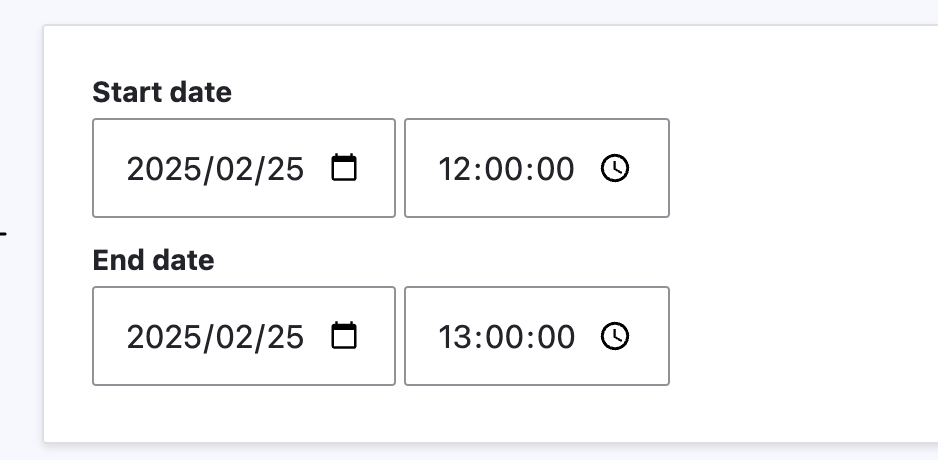Select the hour 13 in End time
Image resolution: width=938 pixels, height=460 pixels.
coord(455,337)
